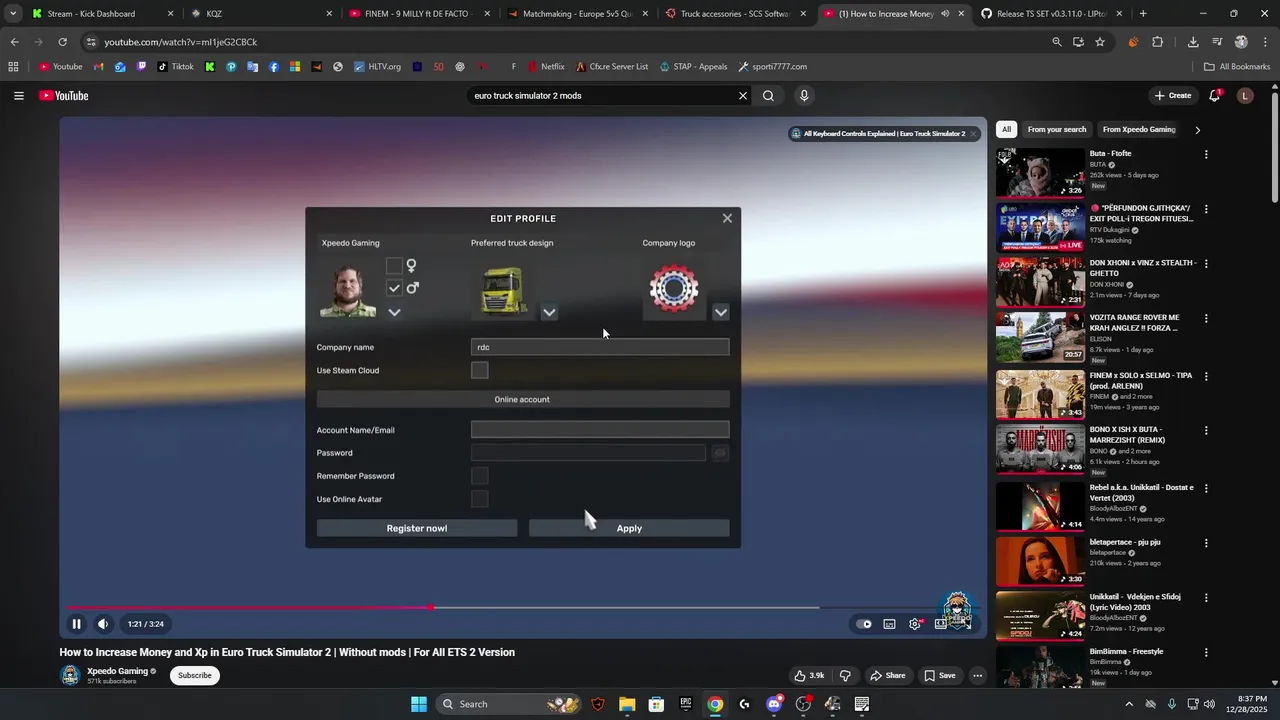This screenshot has width=1280, height=720.
Task: Switch to the KQZ tab
Action: (260, 14)
